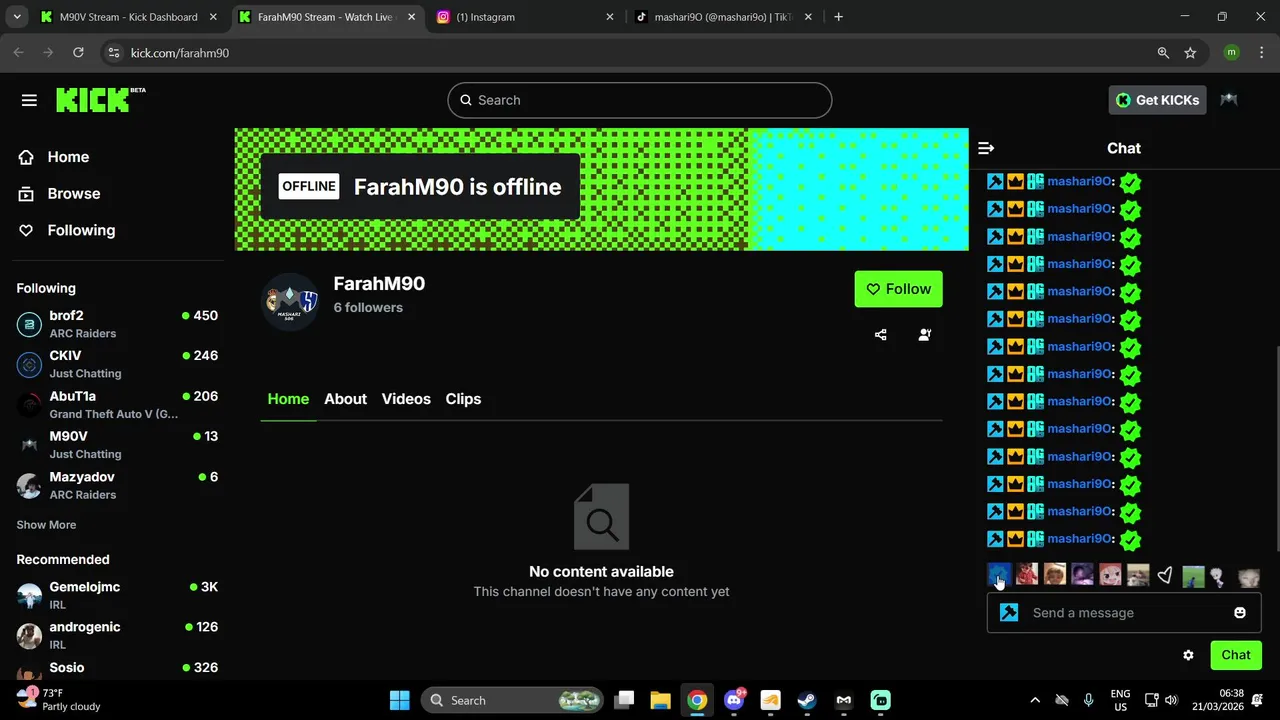The height and width of the screenshot is (720, 1280).
Task: Click the Get KICKs button
Action: pyautogui.click(x=1157, y=100)
